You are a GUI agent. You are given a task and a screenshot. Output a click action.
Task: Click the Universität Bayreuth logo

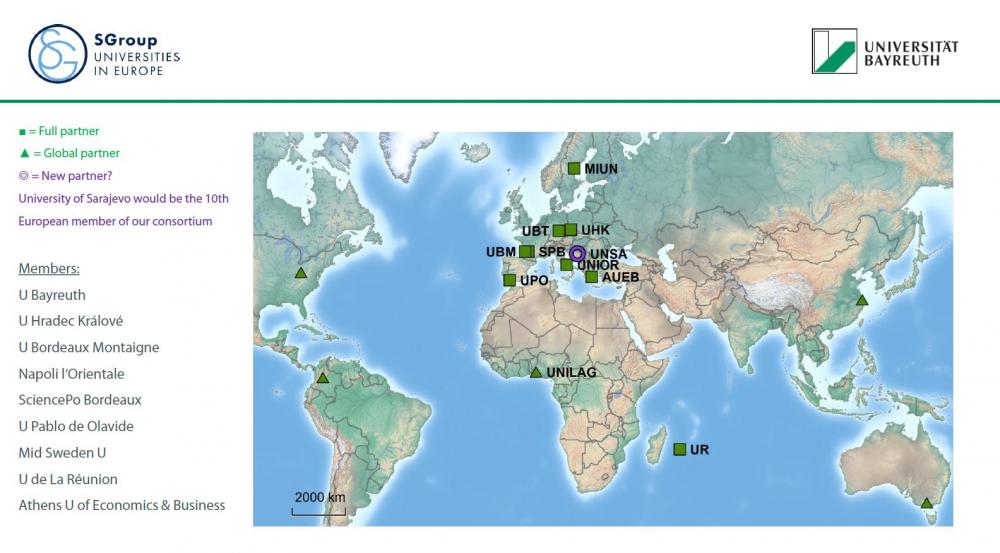click(834, 51)
